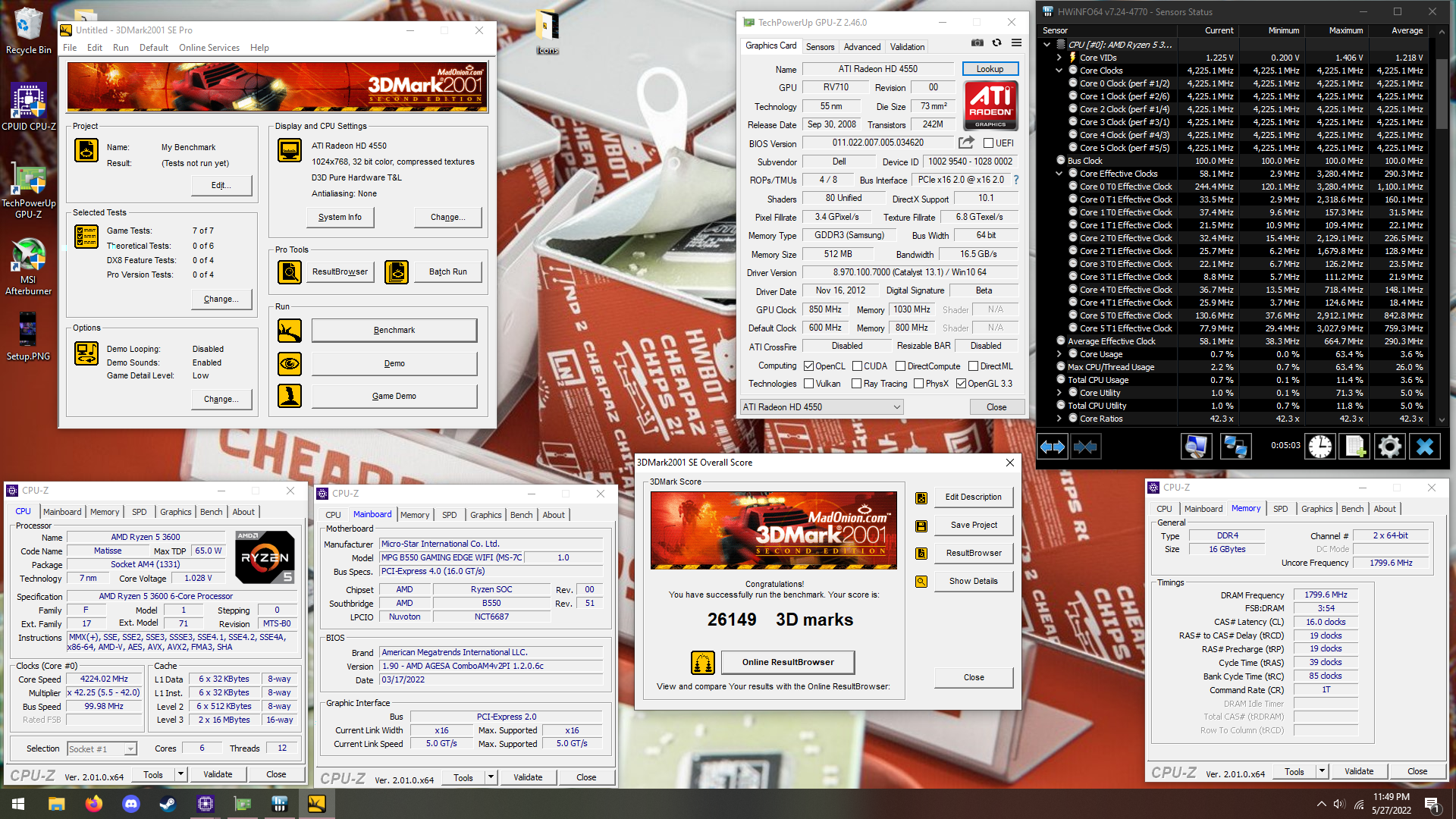Click the HWiNFO expand columns arrows icon
The width and height of the screenshot is (1456, 819).
[1053, 447]
